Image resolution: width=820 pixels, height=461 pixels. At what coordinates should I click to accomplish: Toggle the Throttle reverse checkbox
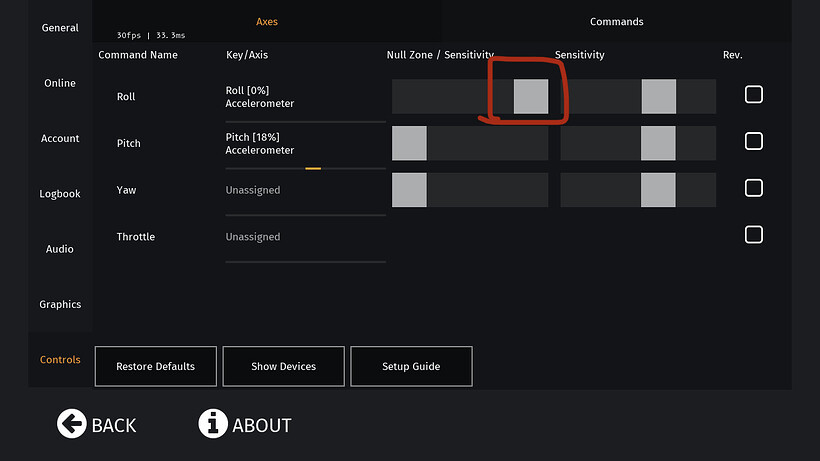pyautogui.click(x=754, y=235)
